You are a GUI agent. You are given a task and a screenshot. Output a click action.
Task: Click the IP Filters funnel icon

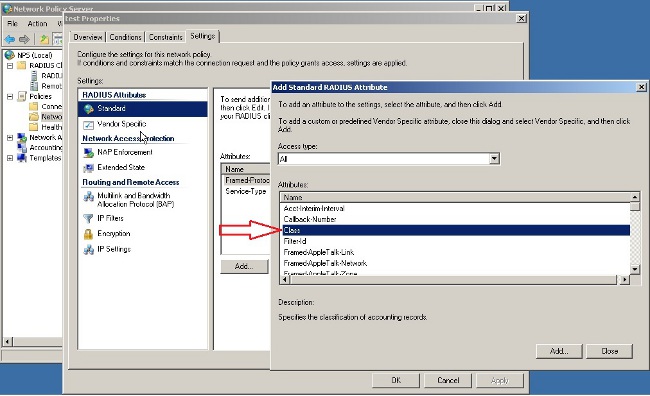[x=88, y=219]
